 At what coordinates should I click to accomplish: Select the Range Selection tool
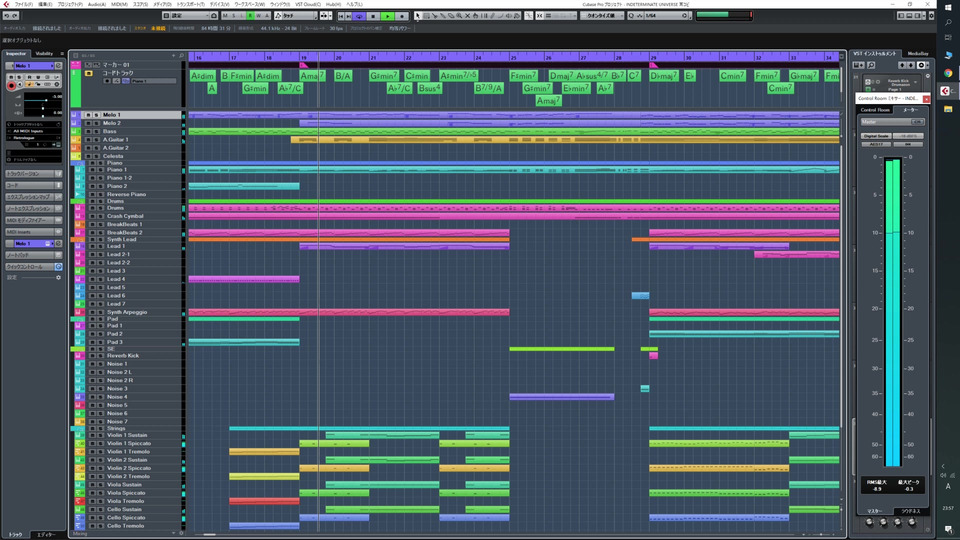point(426,16)
